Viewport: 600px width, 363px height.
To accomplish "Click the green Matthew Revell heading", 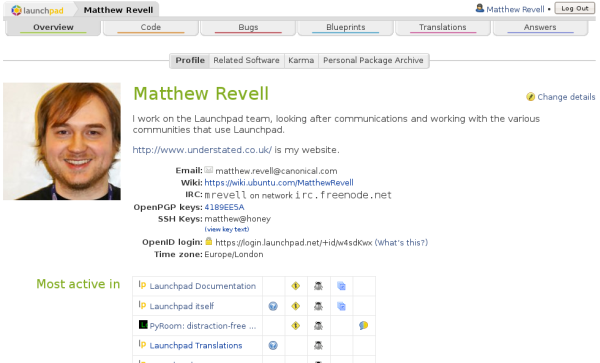I will (201, 94).
